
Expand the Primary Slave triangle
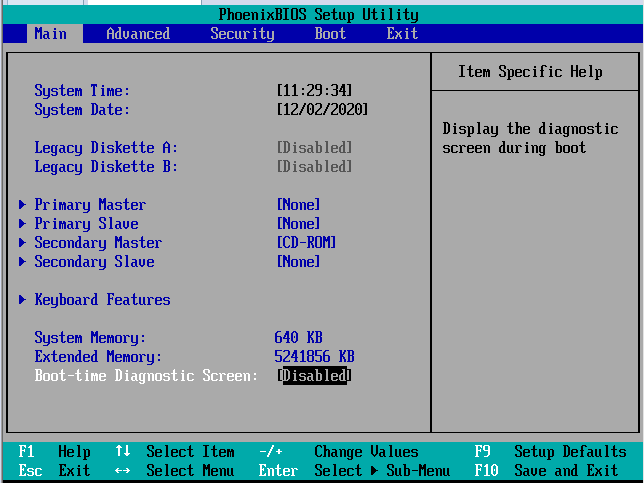coord(22,223)
